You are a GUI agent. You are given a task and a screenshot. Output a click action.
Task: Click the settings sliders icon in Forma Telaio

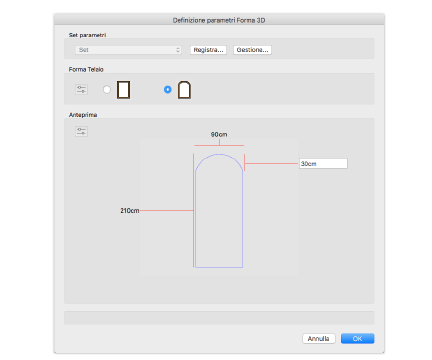click(81, 90)
